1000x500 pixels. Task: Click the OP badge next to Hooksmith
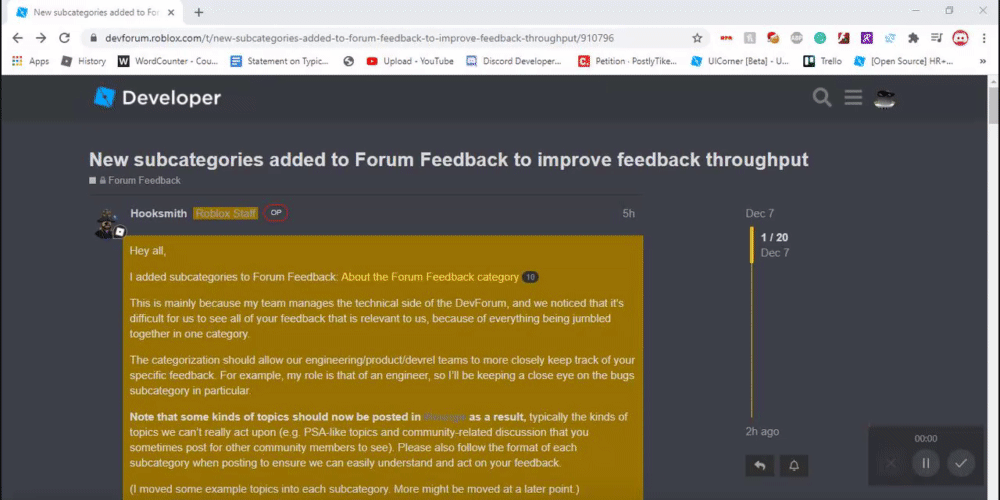pos(276,213)
